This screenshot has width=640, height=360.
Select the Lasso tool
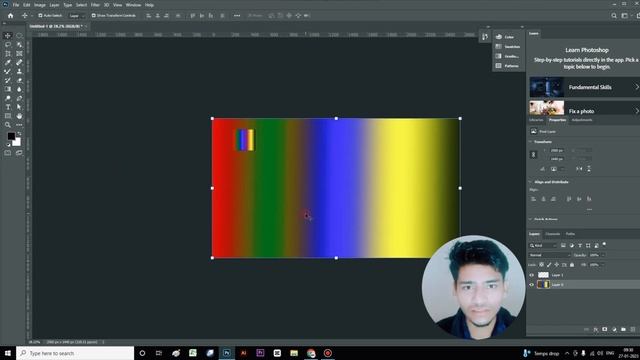click(8, 45)
